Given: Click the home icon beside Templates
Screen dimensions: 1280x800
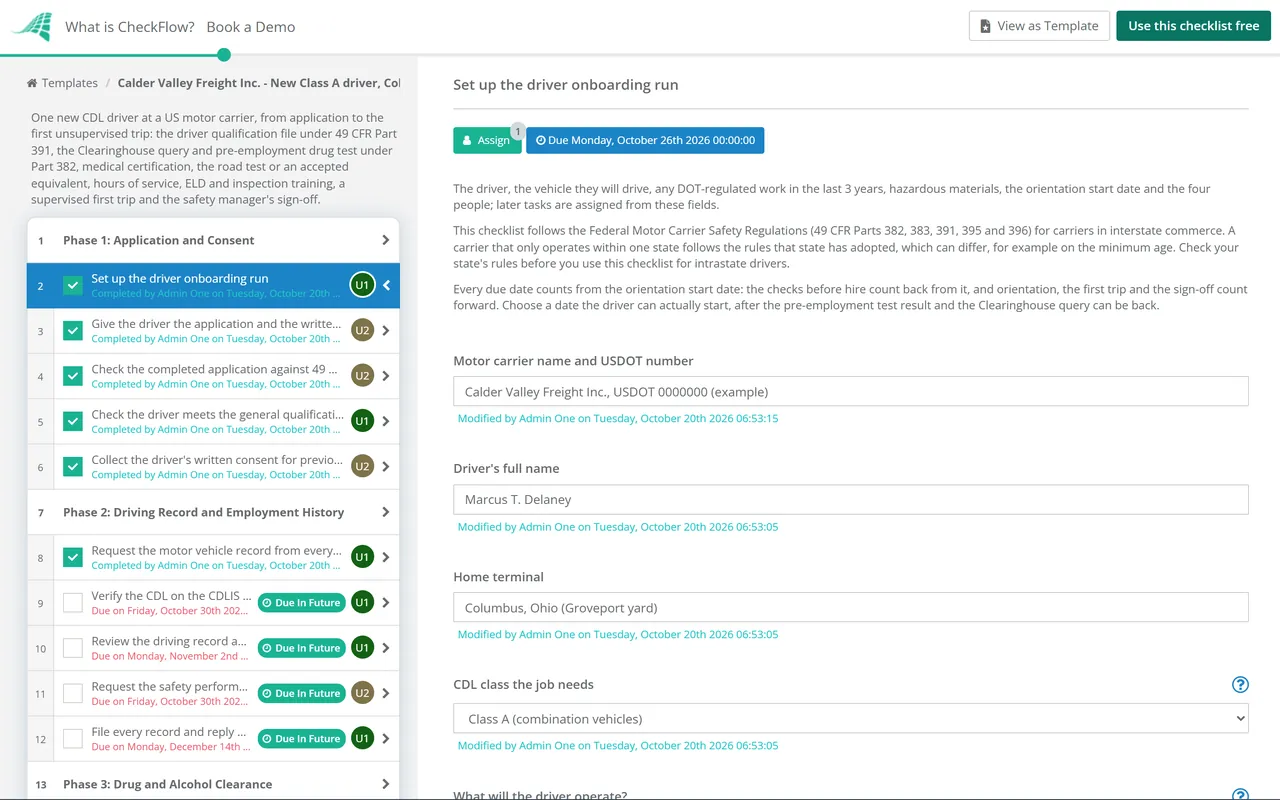Looking at the screenshot, I should pos(32,83).
